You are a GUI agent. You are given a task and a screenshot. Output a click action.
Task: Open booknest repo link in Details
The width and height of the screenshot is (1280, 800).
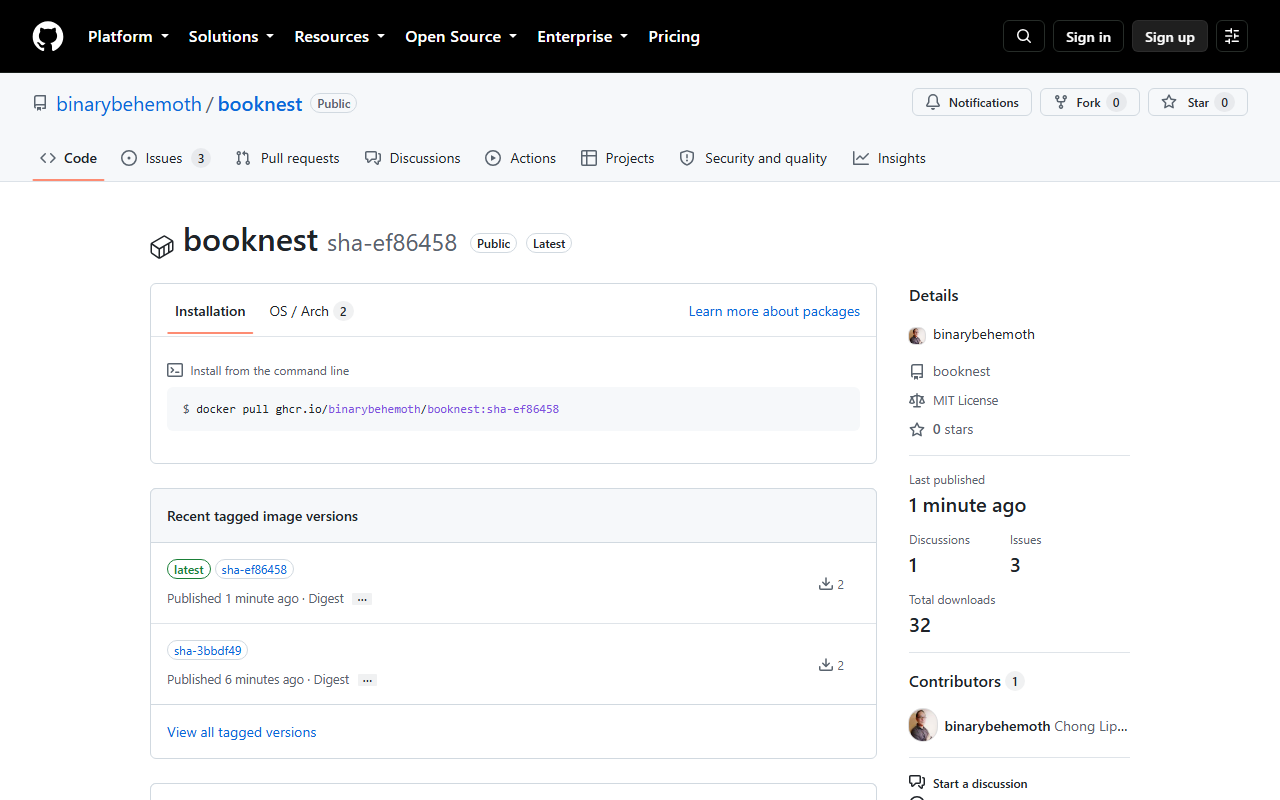point(962,371)
